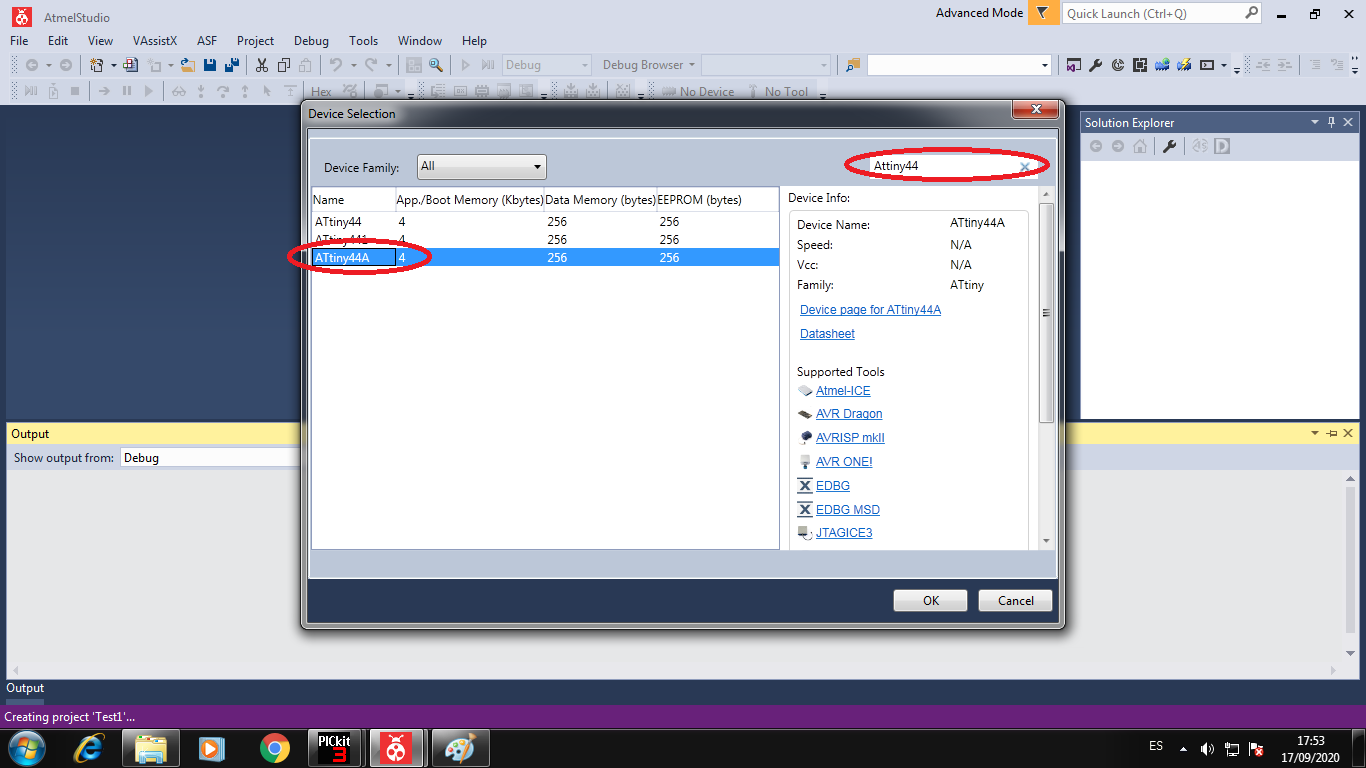Open the File menu
Viewport: 1366px width, 768px height.
(20, 41)
